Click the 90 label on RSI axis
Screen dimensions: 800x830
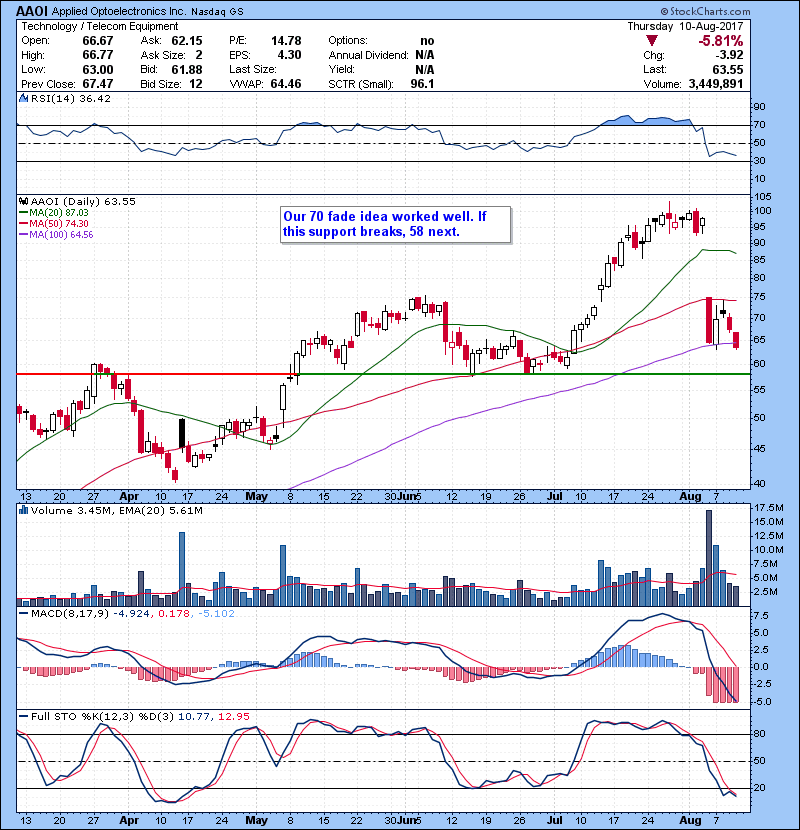click(760, 107)
